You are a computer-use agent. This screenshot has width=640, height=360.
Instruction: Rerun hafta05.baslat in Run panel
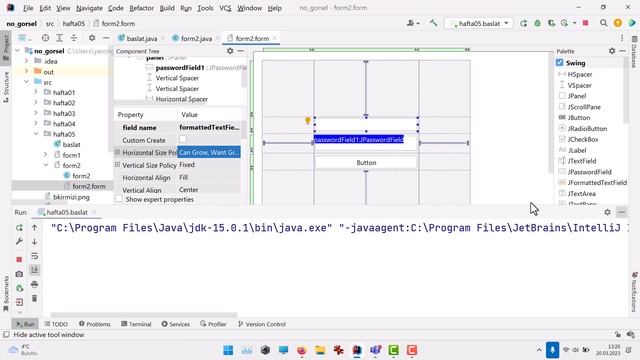pos(19,228)
